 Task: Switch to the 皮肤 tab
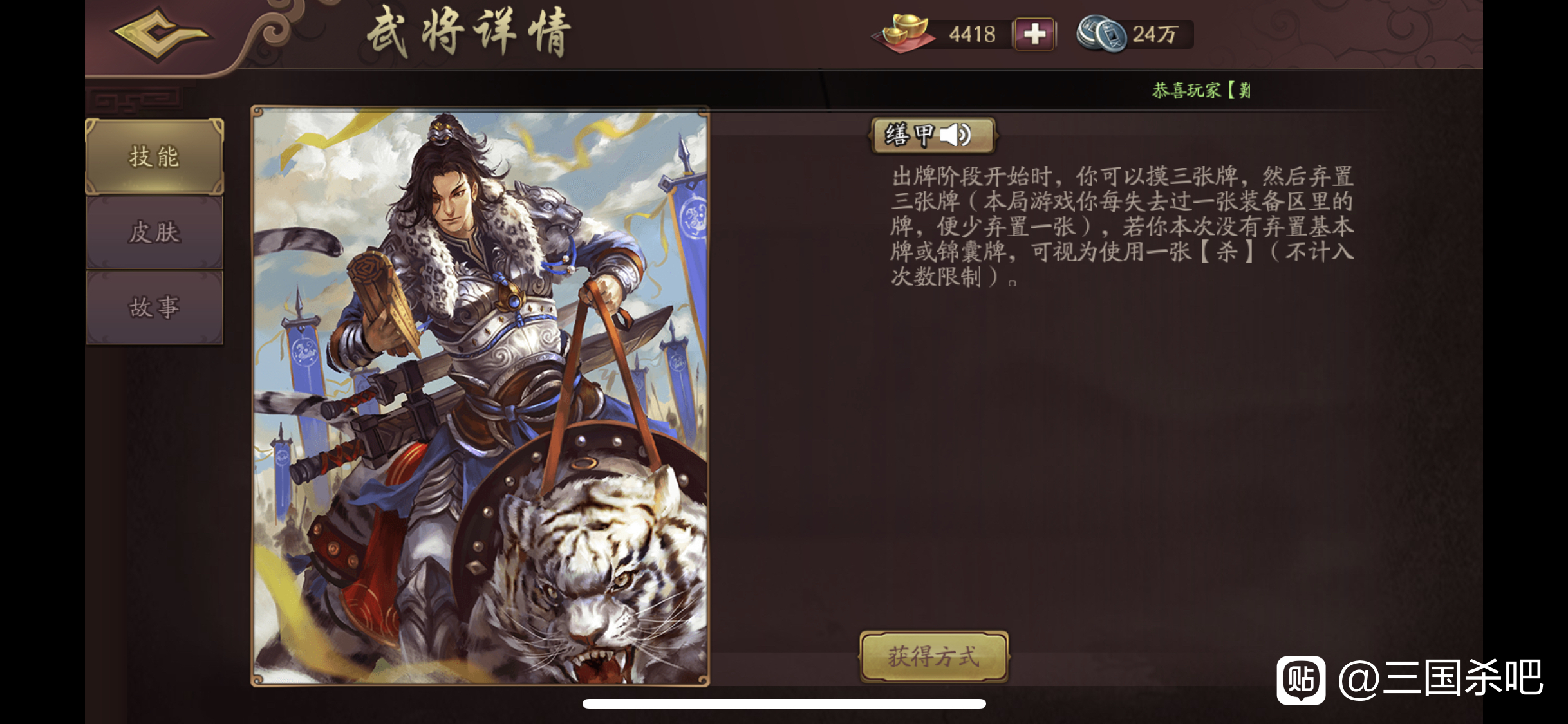(154, 232)
